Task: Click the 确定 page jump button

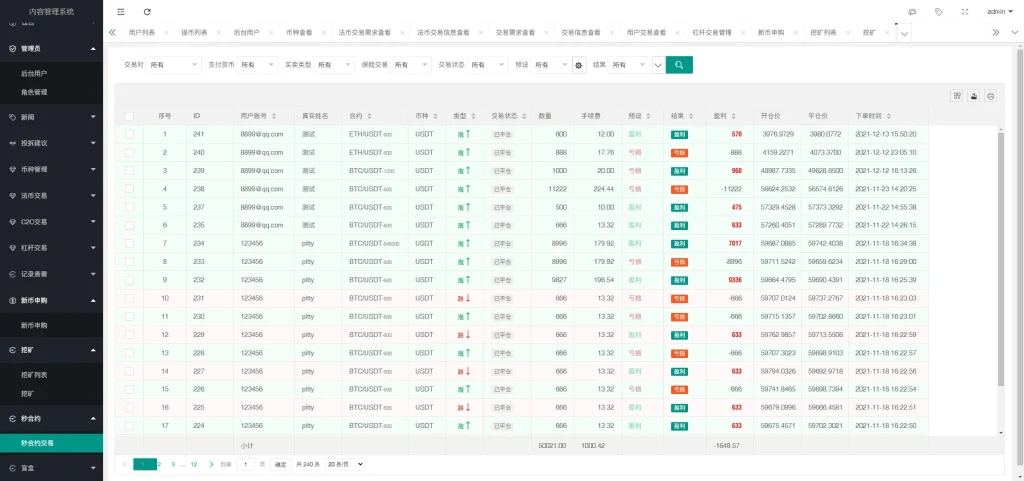Action: click(x=280, y=464)
